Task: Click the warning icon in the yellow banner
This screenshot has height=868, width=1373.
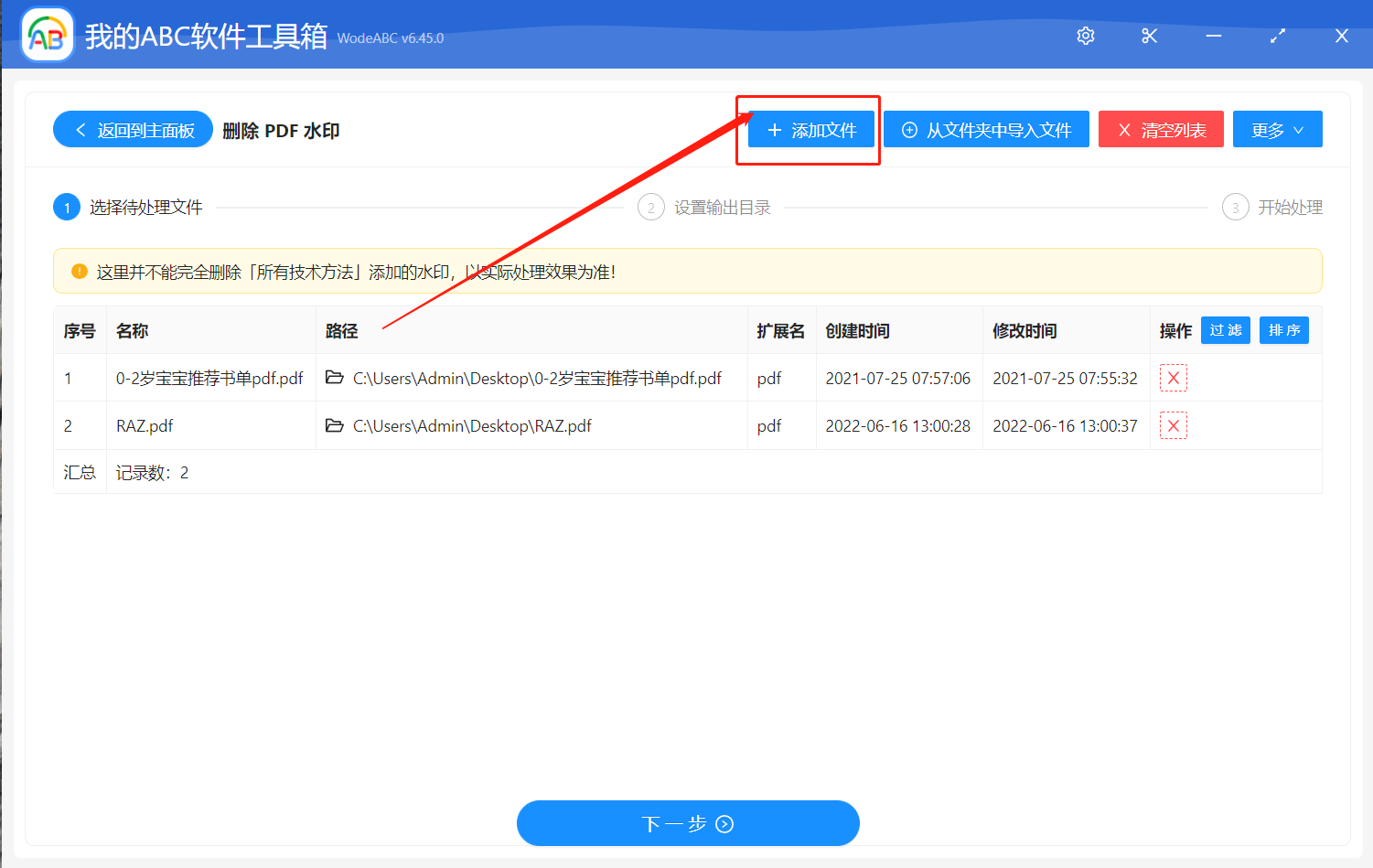Action: pyautogui.click(x=79, y=271)
